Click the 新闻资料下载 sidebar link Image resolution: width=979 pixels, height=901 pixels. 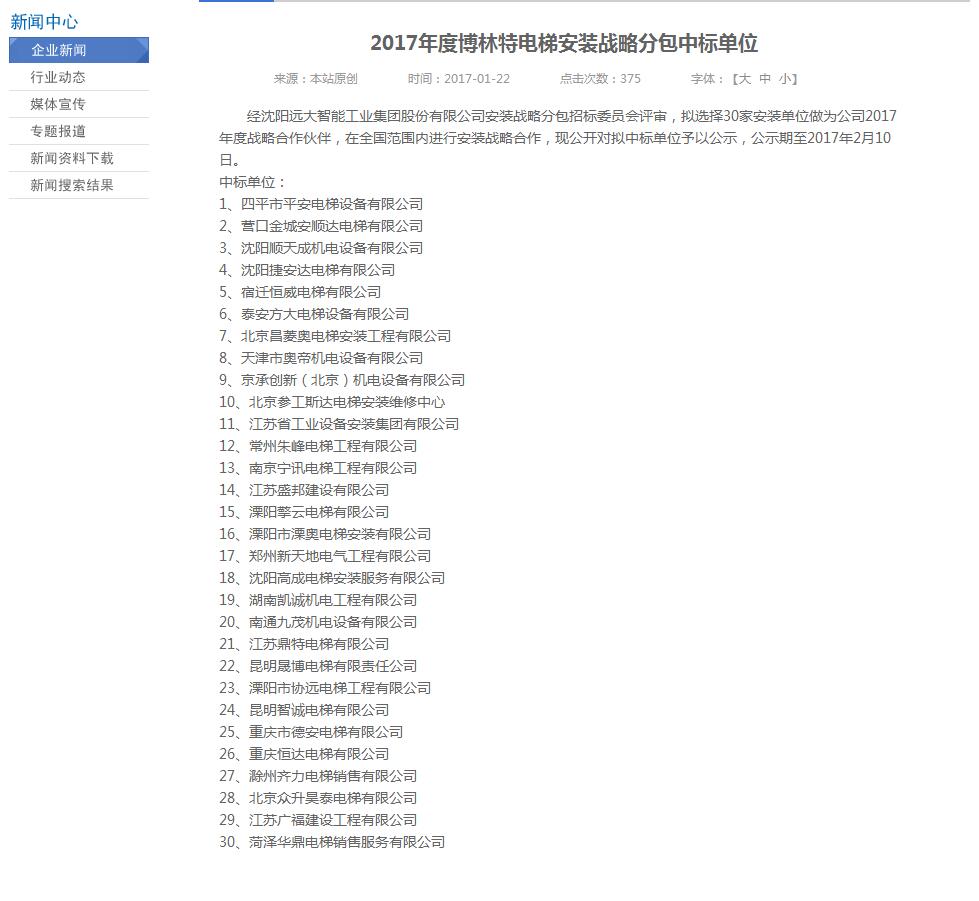(72, 158)
